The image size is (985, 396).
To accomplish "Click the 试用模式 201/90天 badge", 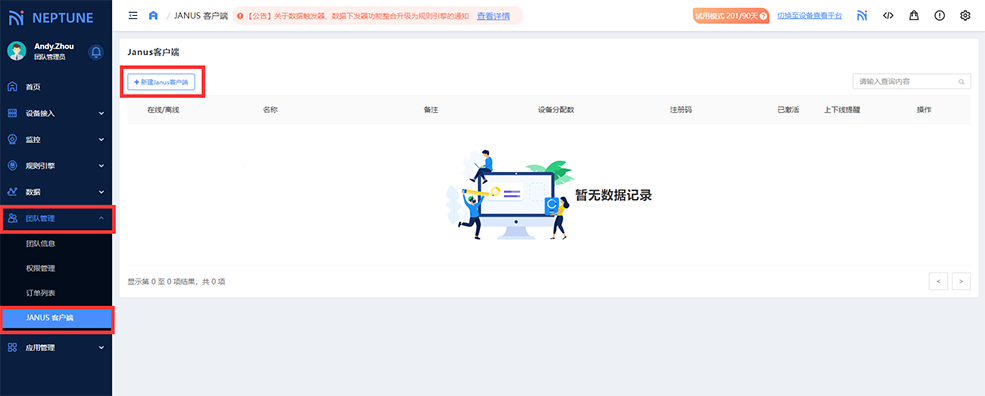I will (731, 16).
